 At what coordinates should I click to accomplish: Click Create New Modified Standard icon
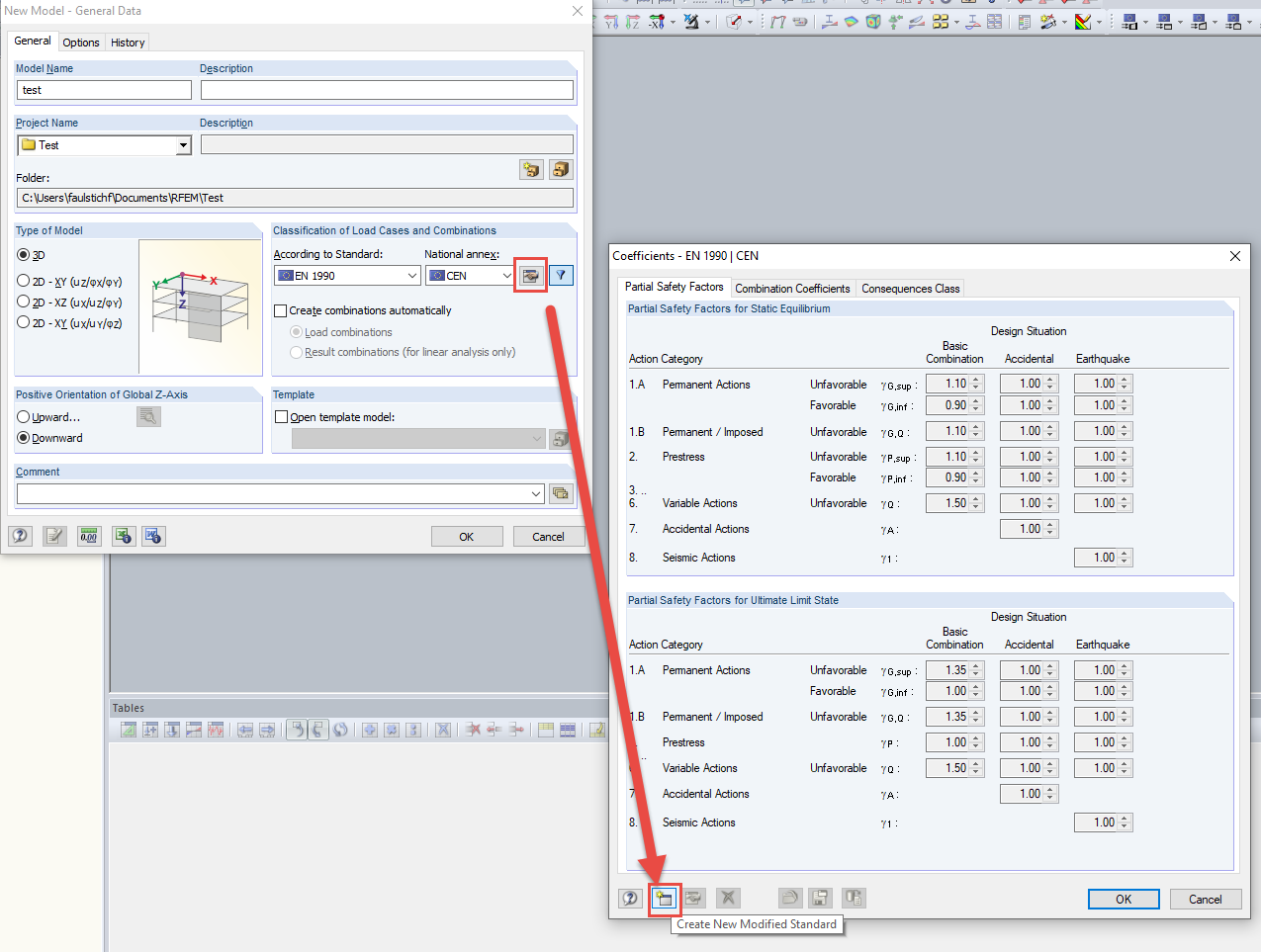click(x=664, y=899)
